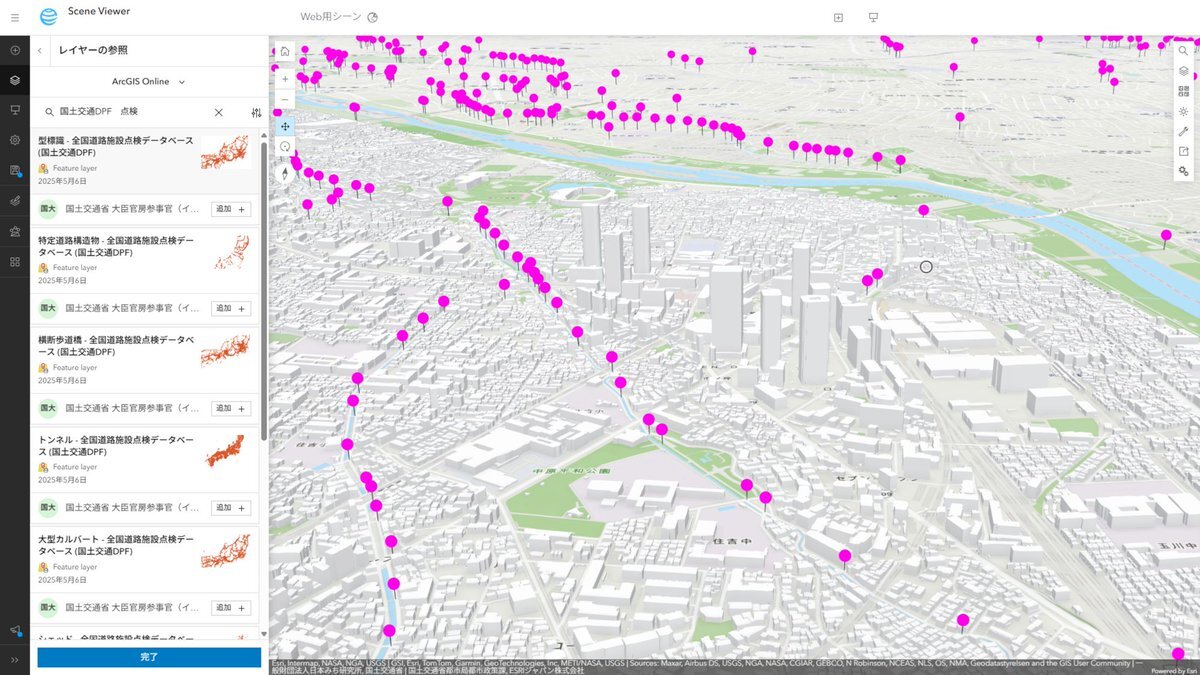Click the Web用シーン scene title
The width and height of the screenshot is (1200, 675).
click(330, 17)
